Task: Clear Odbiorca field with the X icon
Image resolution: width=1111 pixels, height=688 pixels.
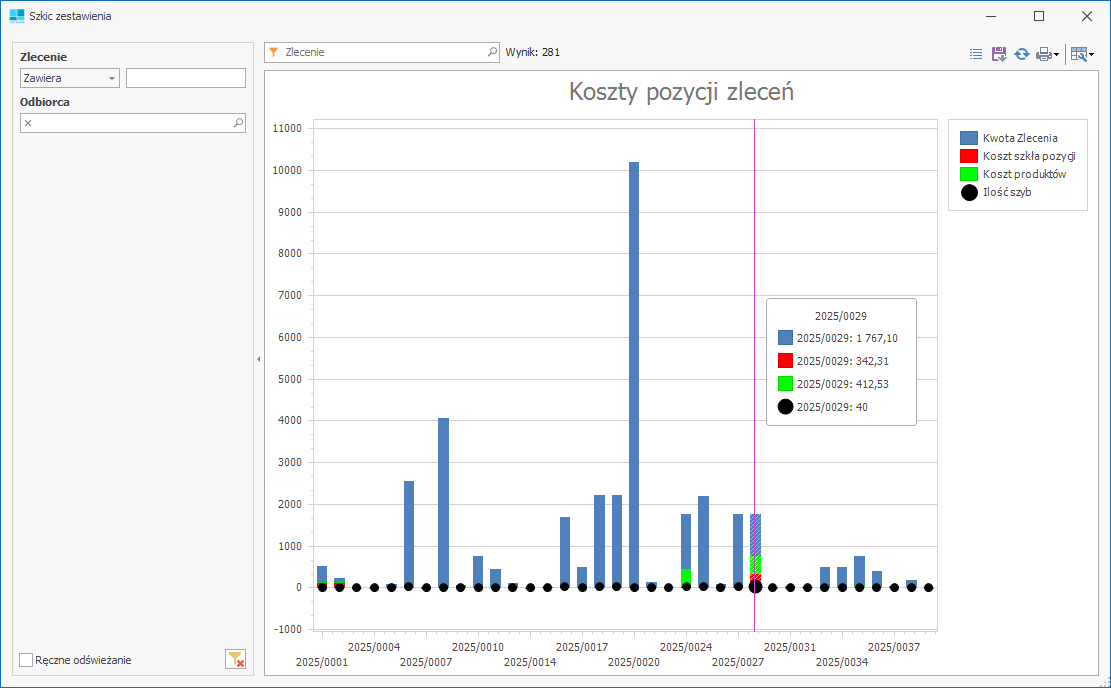Action: 28,123
